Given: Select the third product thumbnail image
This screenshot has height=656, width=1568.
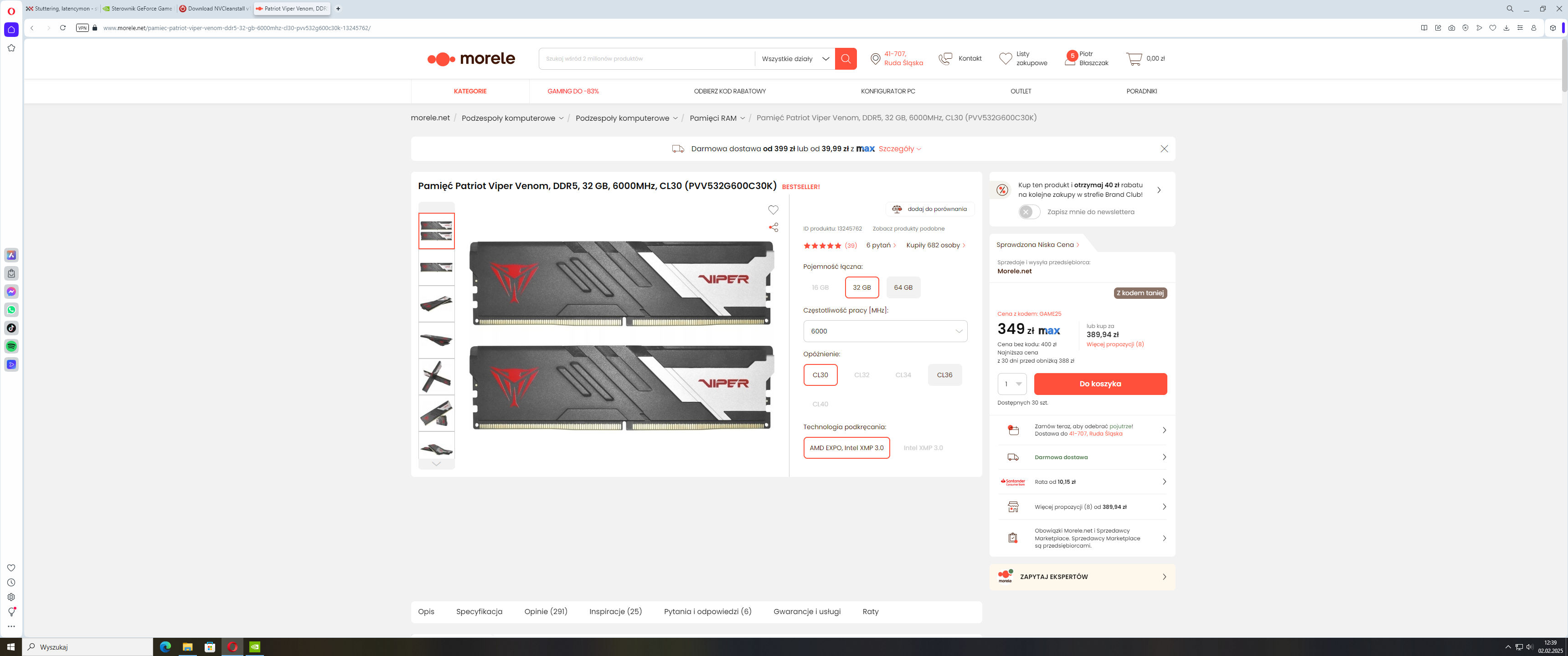Looking at the screenshot, I should point(436,304).
